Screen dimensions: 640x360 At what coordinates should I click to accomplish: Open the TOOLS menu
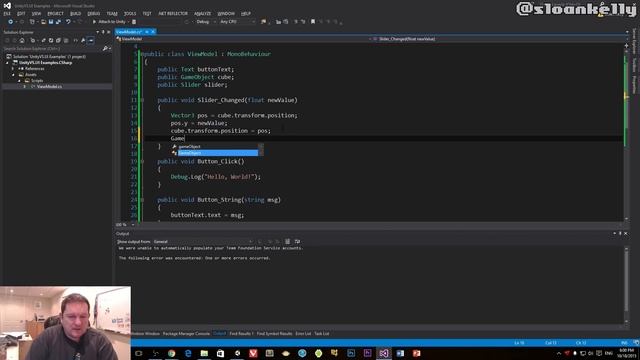130,13
